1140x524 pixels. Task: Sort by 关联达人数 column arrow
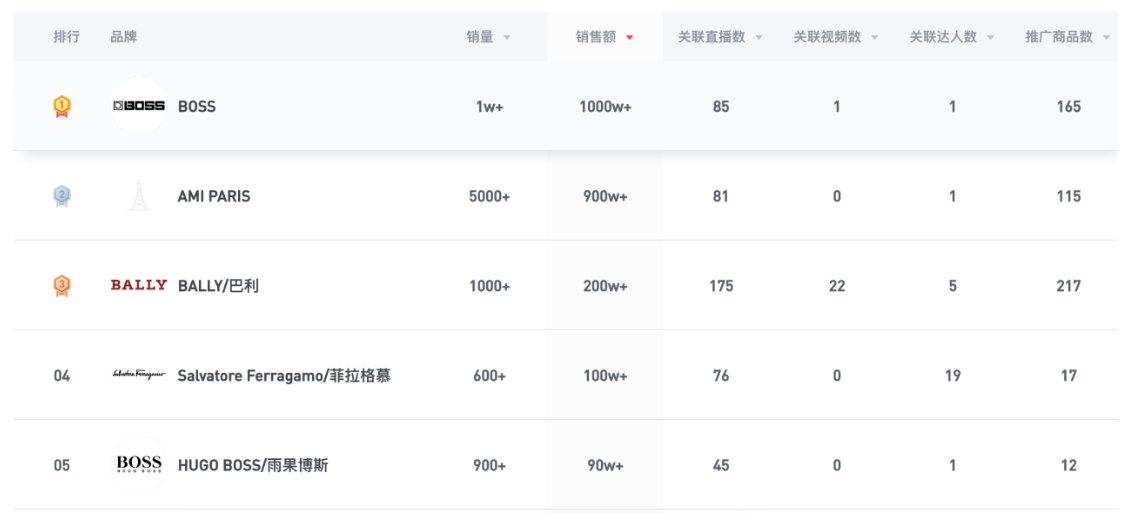[990, 38]
